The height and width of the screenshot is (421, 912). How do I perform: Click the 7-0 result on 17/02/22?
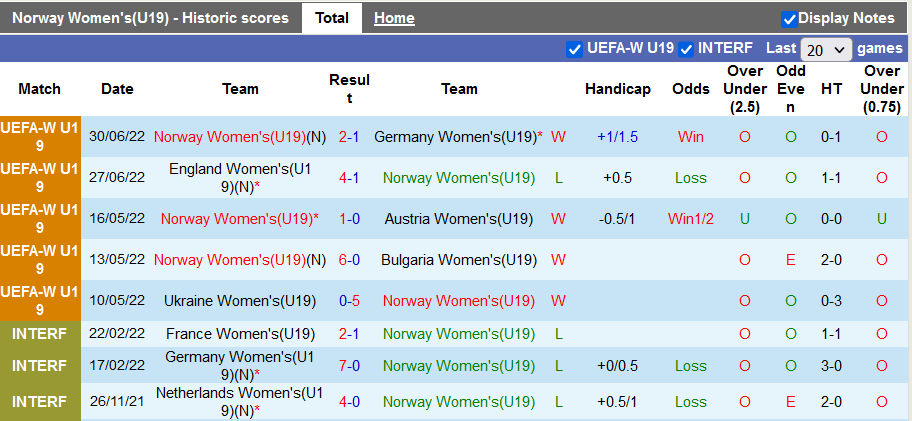point(349,367)
